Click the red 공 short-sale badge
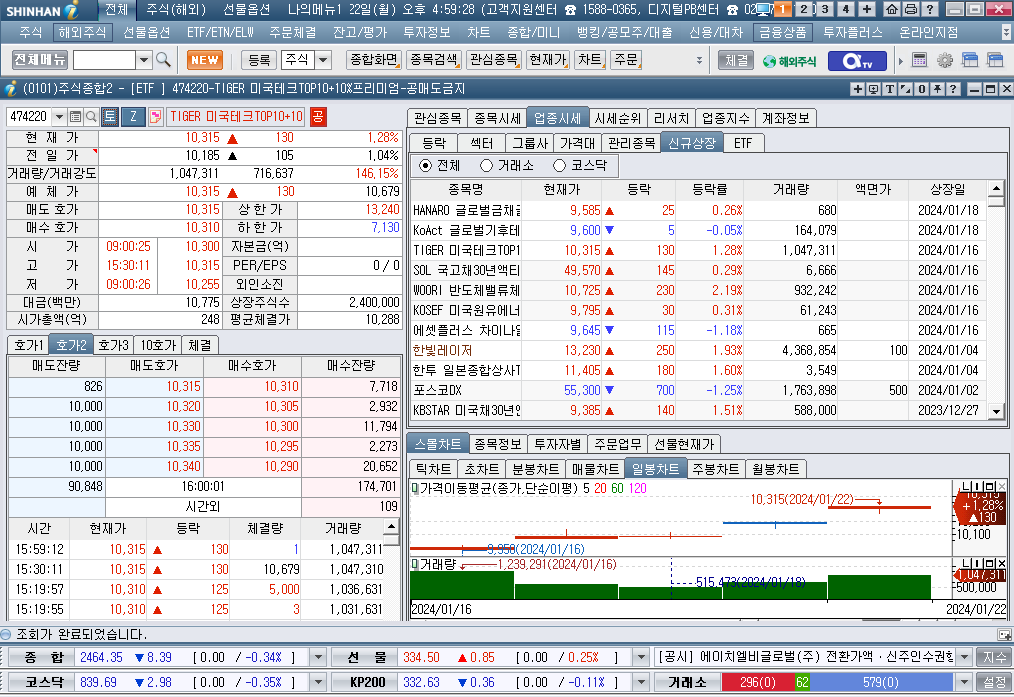This screenshot has width=1014, height=697. click(318, 116)
